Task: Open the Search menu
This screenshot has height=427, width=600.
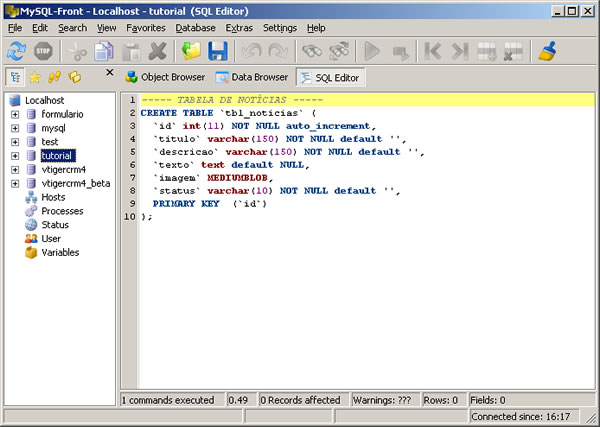Action: click(x=72, y=28)
